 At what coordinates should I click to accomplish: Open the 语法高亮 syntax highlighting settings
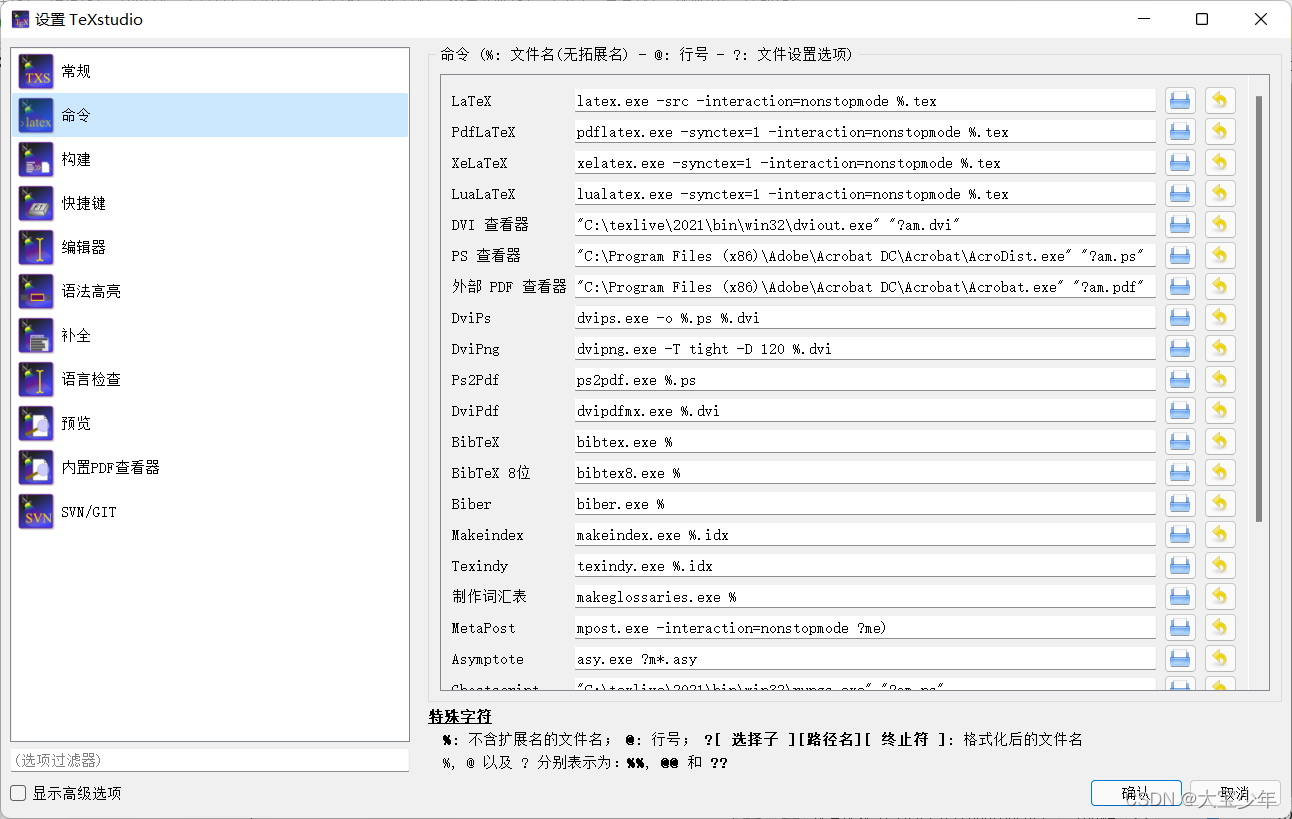point(81,291)
